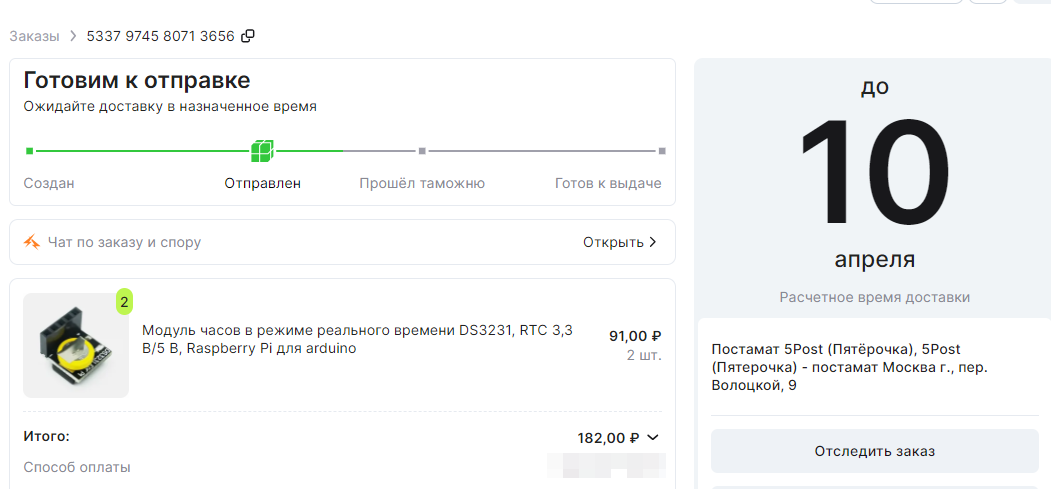
Task: Open the DS3231 module product thumbnail
Action: click(76, 346)
